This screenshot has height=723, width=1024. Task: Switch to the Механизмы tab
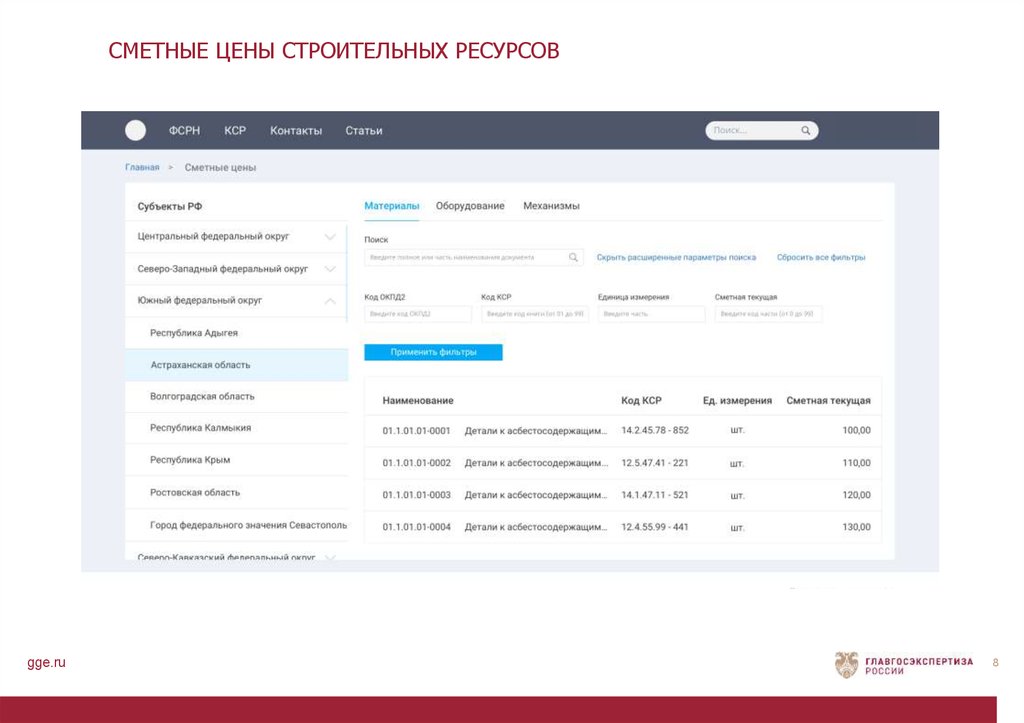coord(551,206)
